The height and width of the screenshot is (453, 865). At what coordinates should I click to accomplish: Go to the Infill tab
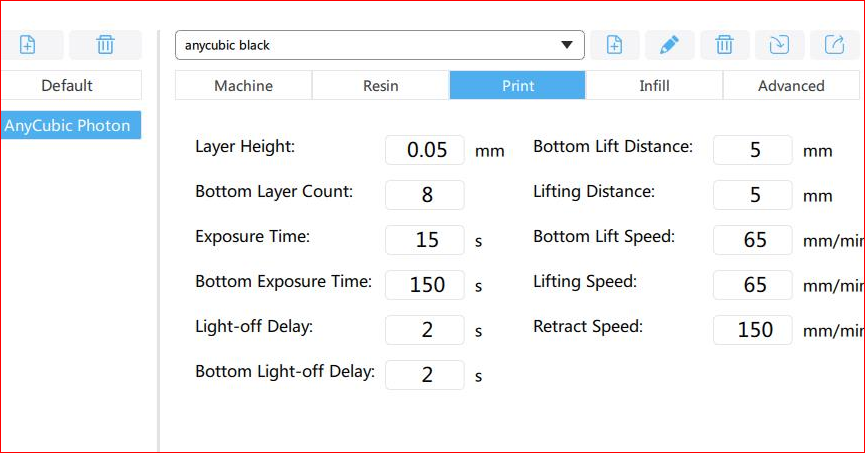(x=654, y=86)
